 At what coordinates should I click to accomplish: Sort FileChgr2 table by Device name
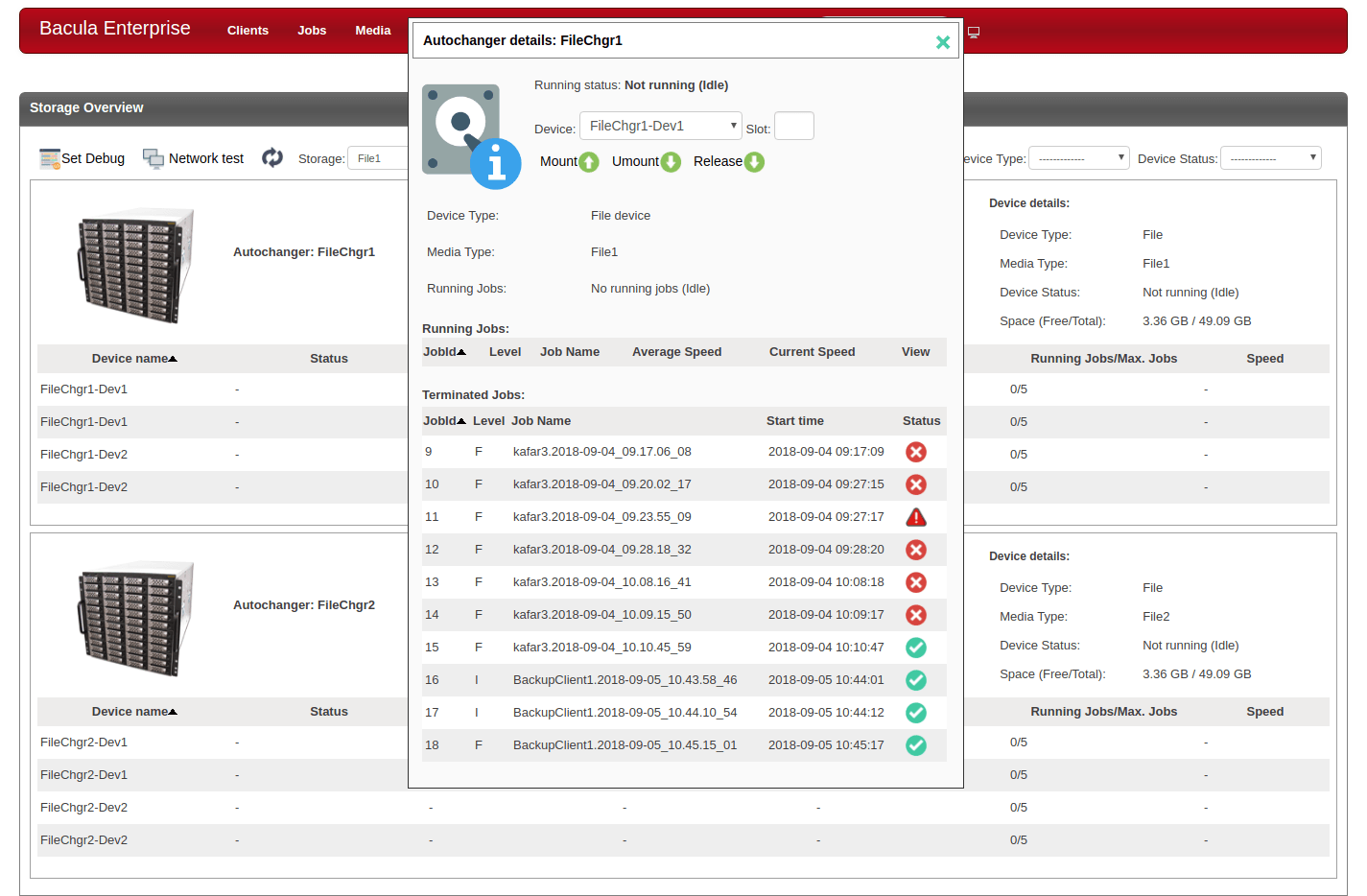pyautogui.click(x=134, y=712)
